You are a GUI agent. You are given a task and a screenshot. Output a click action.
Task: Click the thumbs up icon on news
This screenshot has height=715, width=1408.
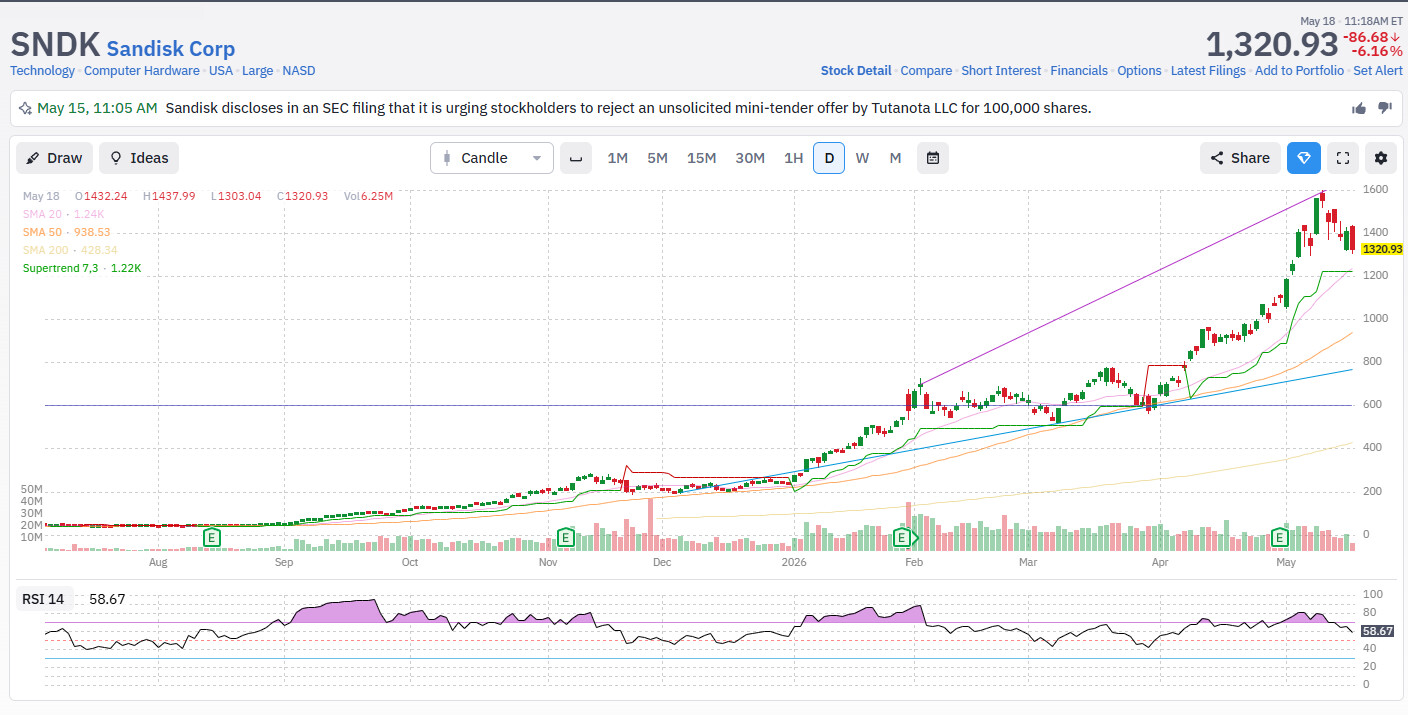(x=1359, y=108)
